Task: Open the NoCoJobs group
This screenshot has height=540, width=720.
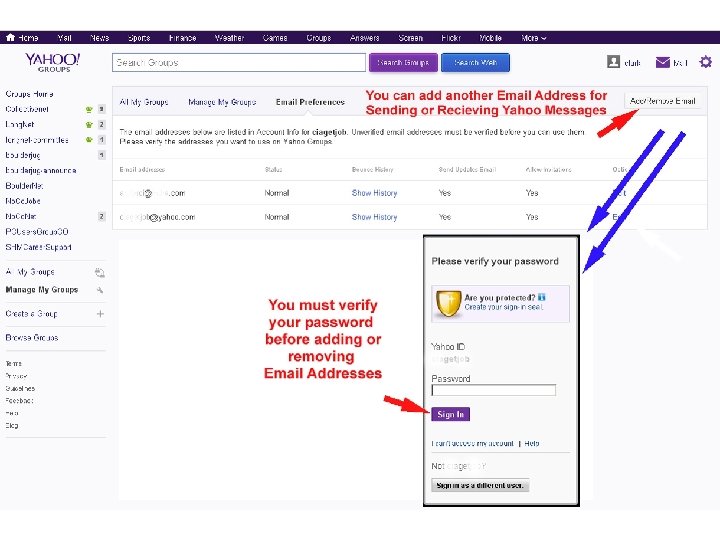Action: [23, 201]
